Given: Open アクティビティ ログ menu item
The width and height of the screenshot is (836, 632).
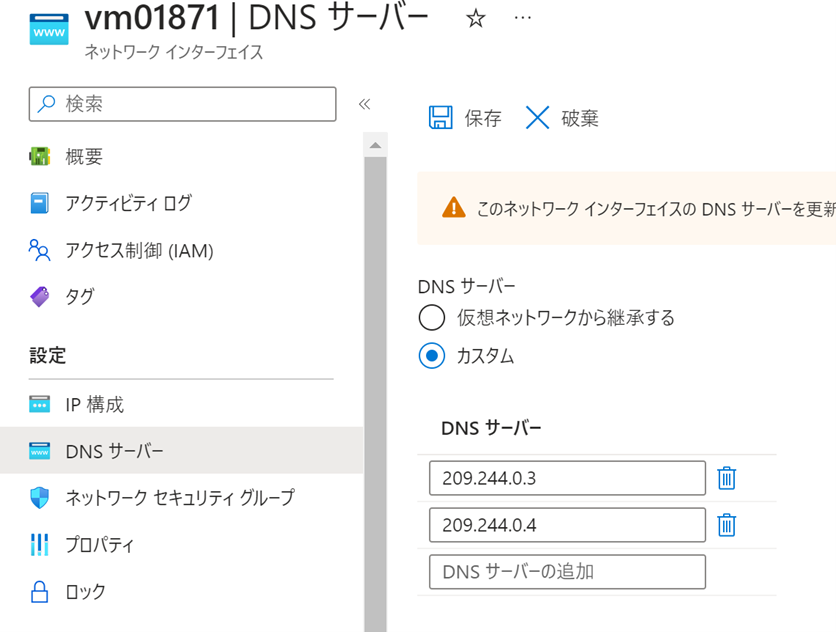Looking at the screenshot, I should [x=128, y=203].
